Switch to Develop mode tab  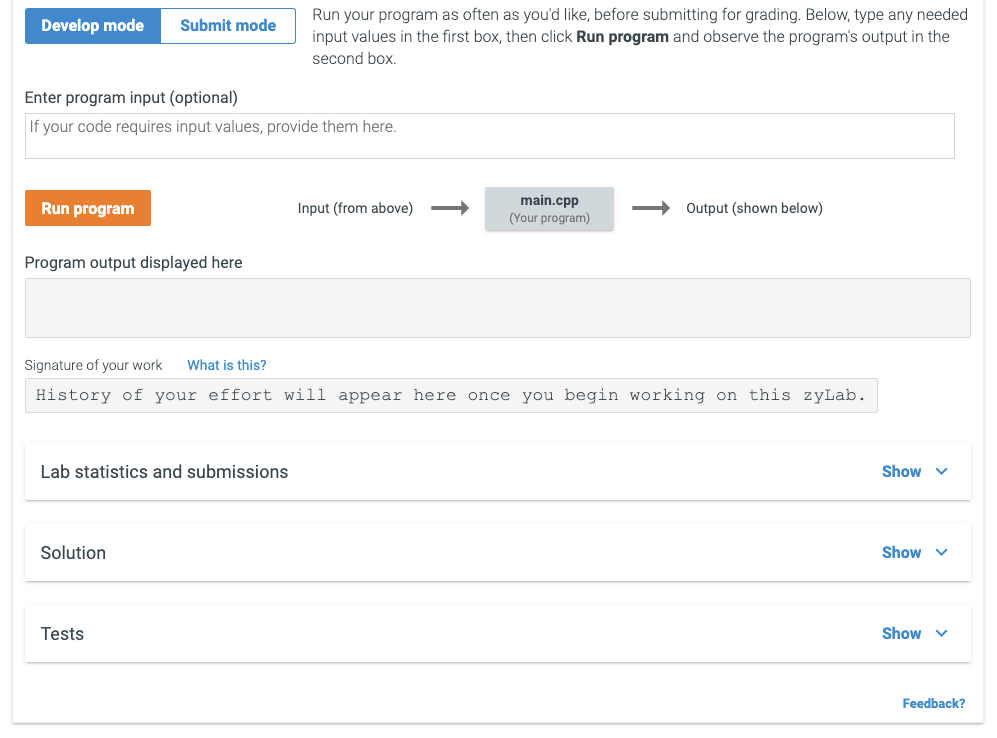tap(92, 26)
